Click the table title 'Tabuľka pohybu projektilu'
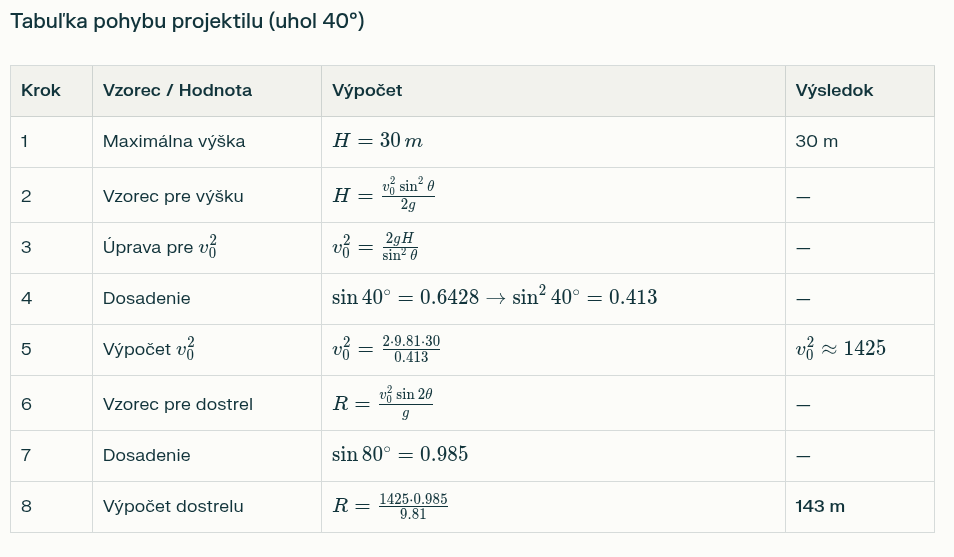The image size is (954, 557). tap(187, 22)
